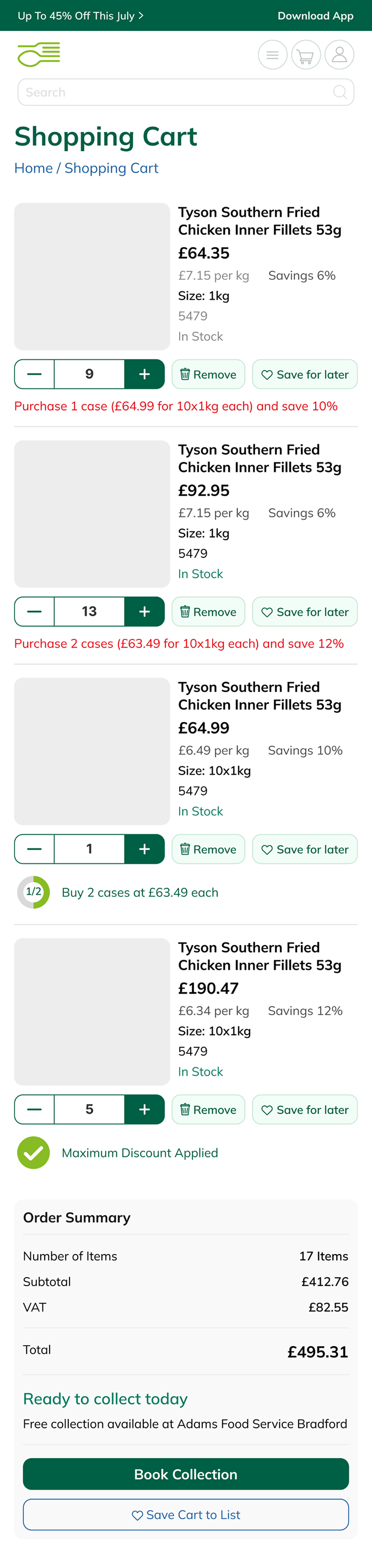This screenshot has height=1568, width=372.
Task: Click the fork and spoon site logo
Action: click(39, 55)
